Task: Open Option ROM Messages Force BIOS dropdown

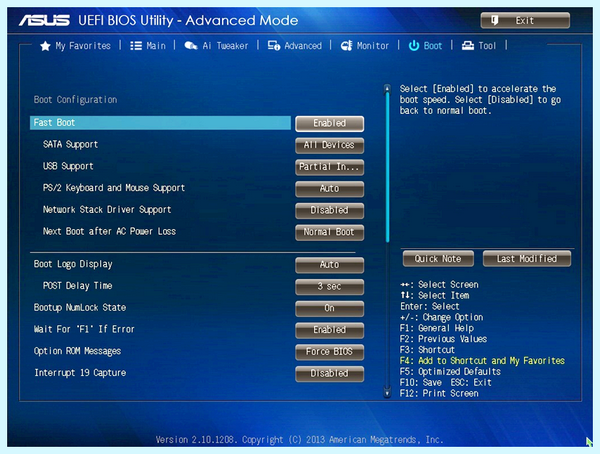Action: [329, 352]
